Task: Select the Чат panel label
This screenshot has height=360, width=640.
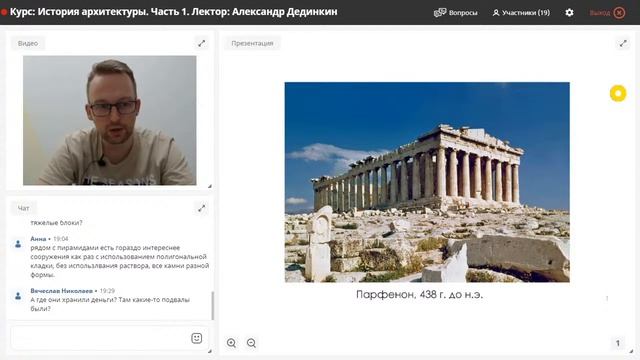Action: click(x=23, y=208)
